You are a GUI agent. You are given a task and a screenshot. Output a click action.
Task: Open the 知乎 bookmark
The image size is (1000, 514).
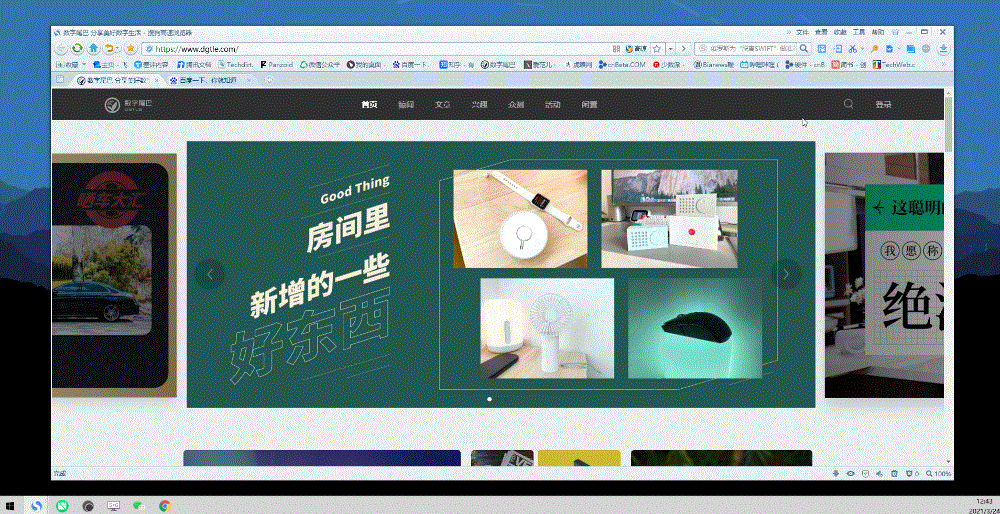[457, 64]
